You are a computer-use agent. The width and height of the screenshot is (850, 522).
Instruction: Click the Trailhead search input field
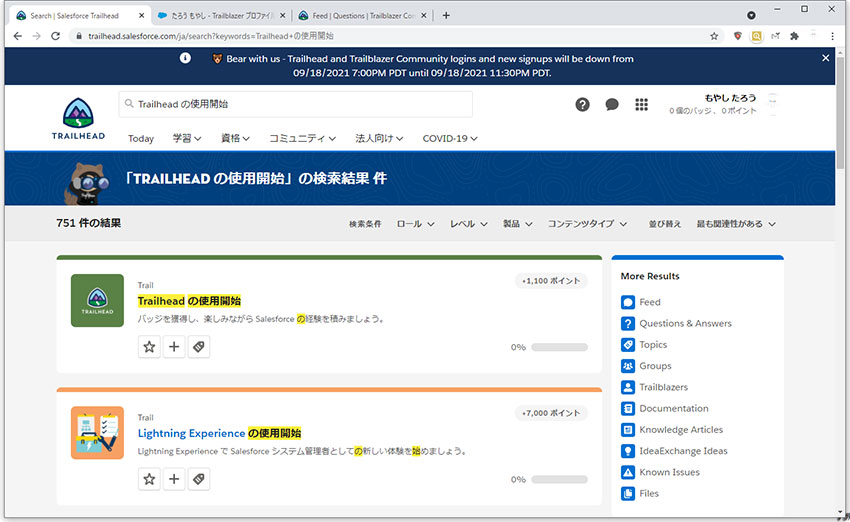coord(295,104)
